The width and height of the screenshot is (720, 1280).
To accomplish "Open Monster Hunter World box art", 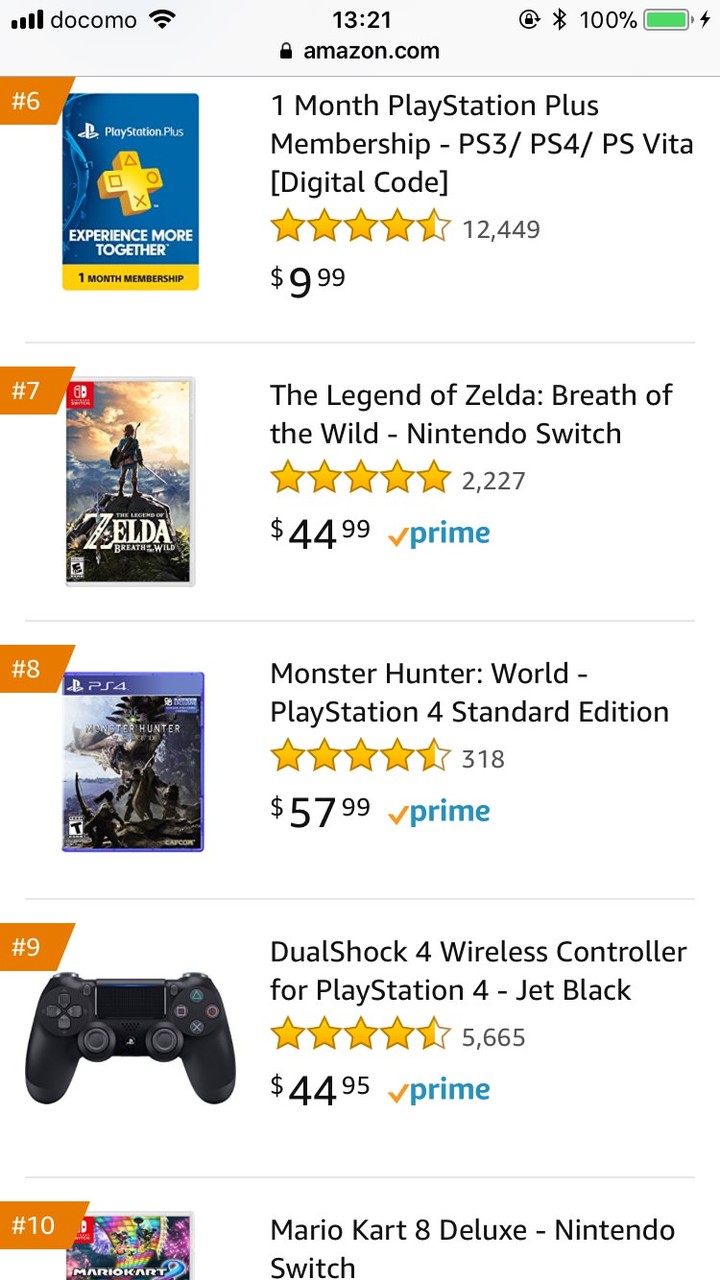I will [133, 761].
